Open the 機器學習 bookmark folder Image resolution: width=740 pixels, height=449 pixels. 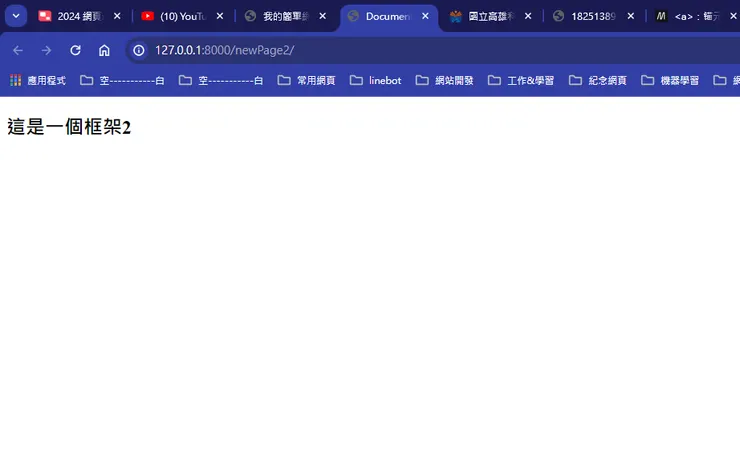[x=670, y=80]
